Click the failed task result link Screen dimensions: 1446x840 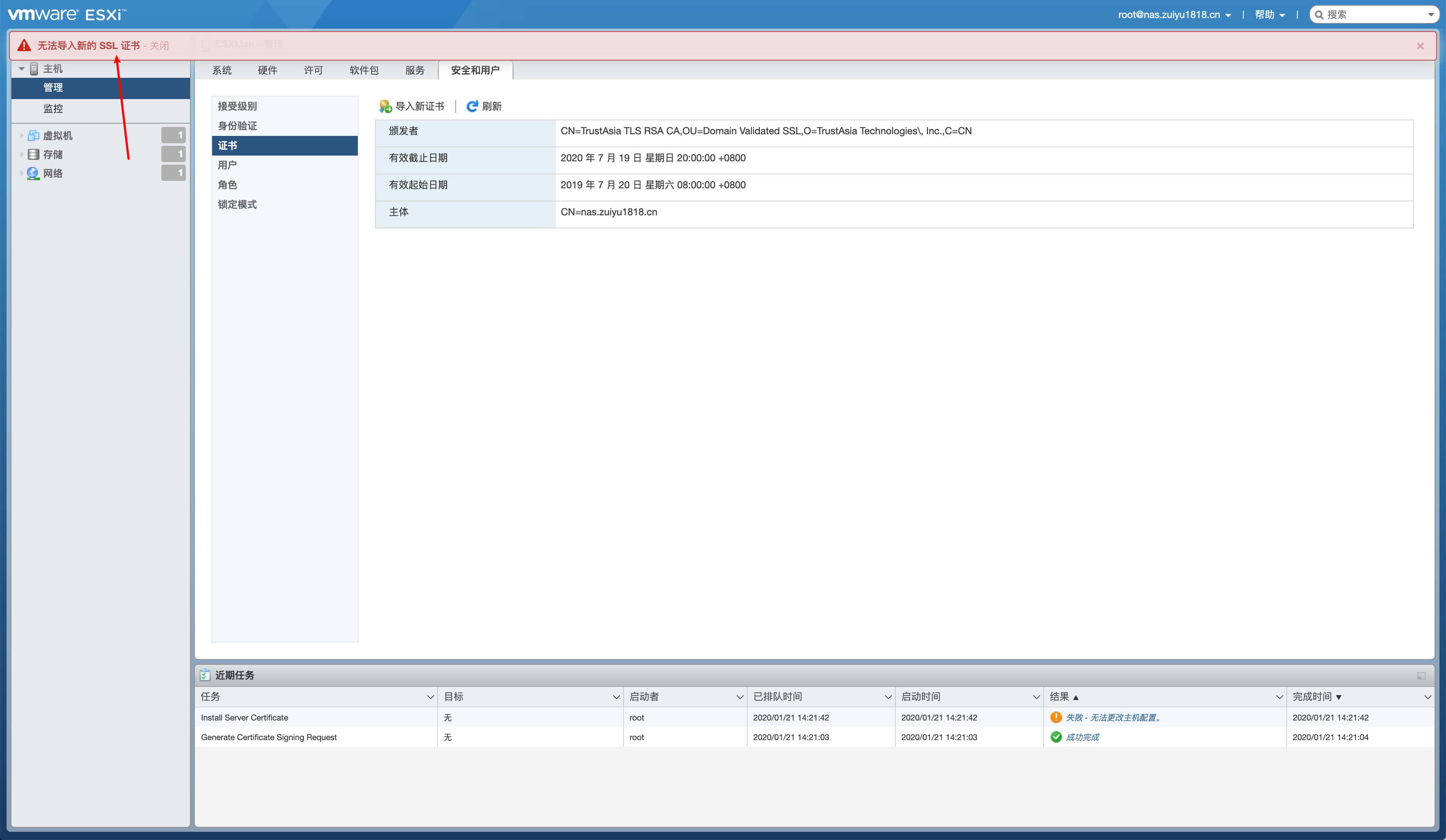[x=1113, y=717]
